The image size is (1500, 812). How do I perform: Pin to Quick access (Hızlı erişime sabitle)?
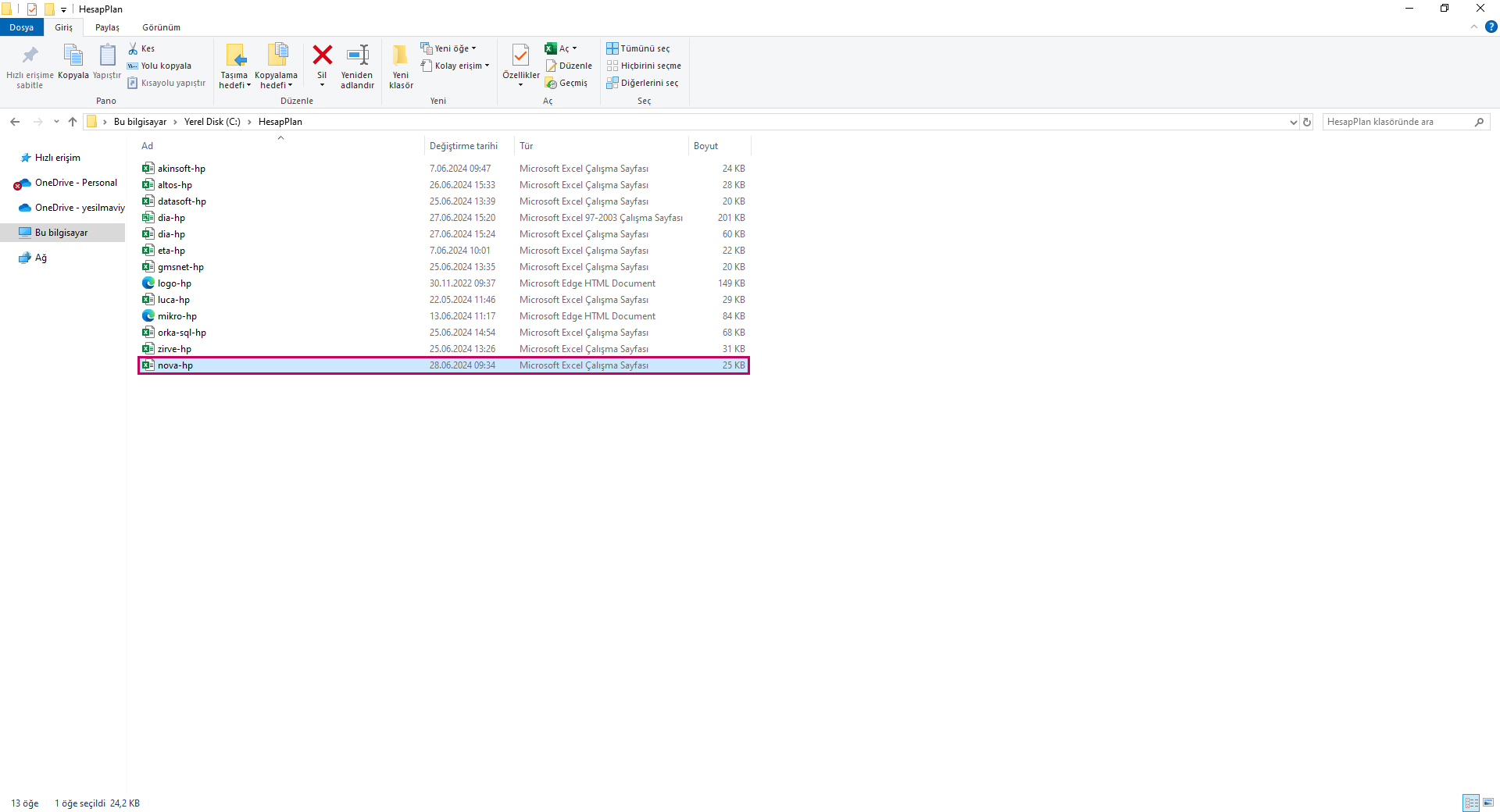30,67
